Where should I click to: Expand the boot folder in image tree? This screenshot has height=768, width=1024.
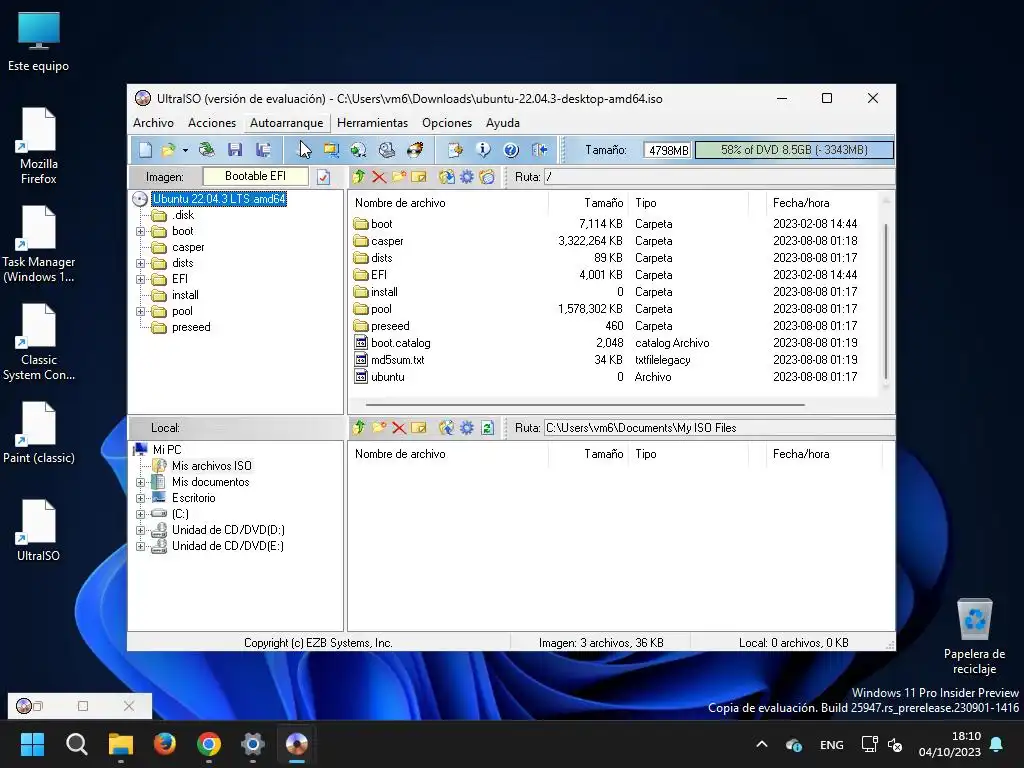pyautogui.click(x=140, y=231)
